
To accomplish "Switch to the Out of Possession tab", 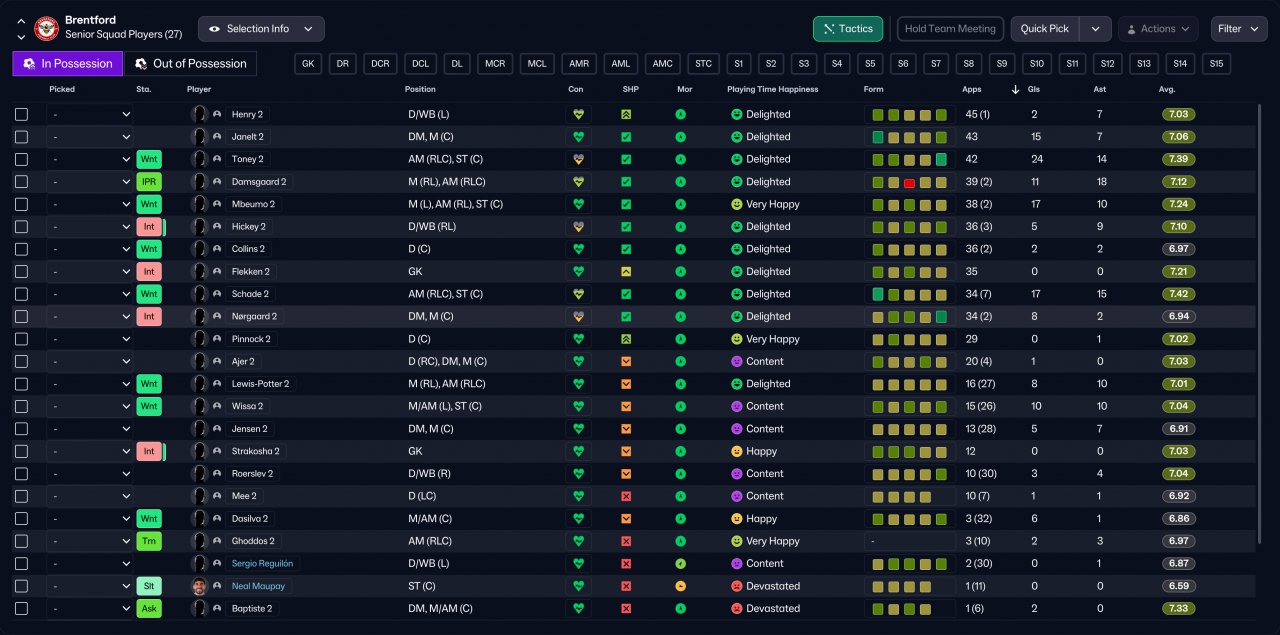I will (x=189, y=64).
